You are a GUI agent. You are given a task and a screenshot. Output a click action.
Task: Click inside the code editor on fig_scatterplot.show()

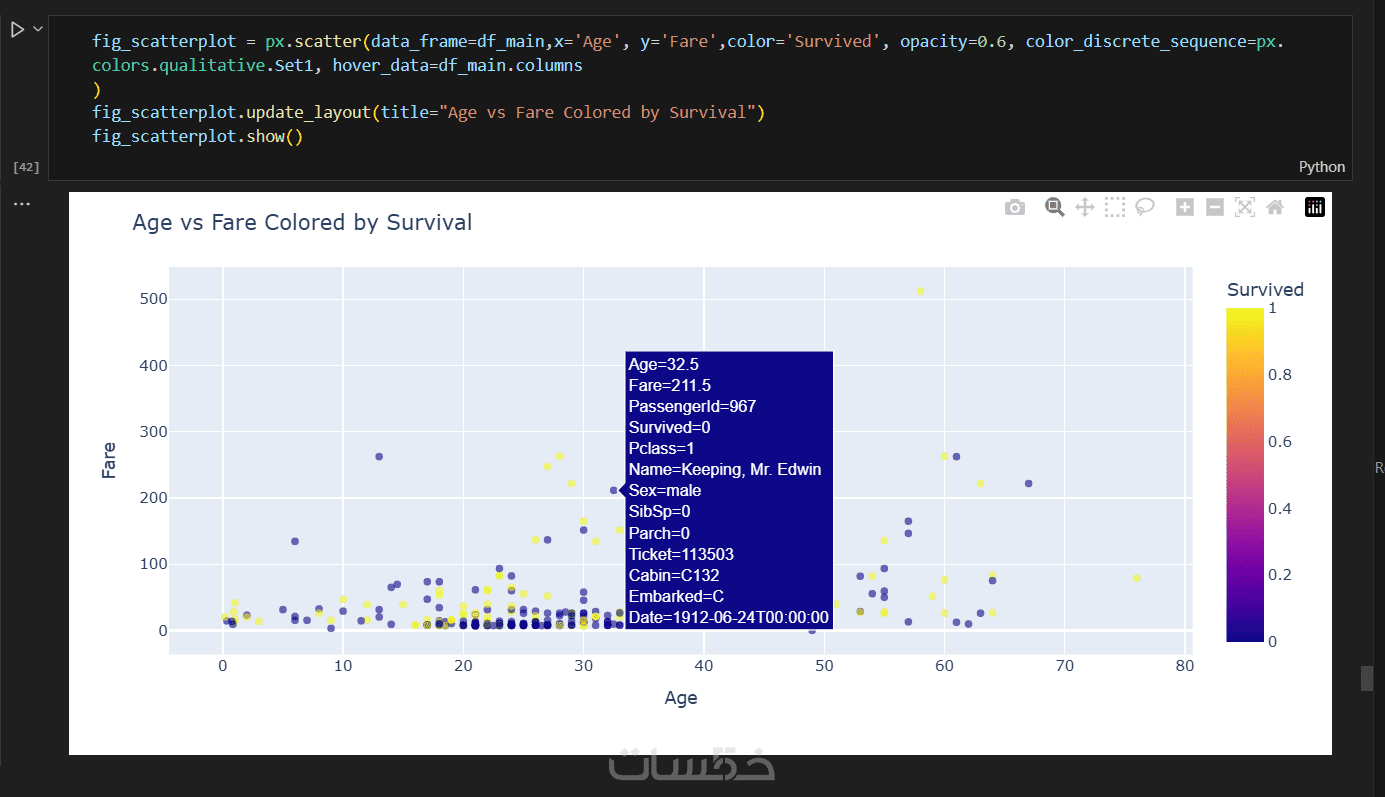[197, 136]
